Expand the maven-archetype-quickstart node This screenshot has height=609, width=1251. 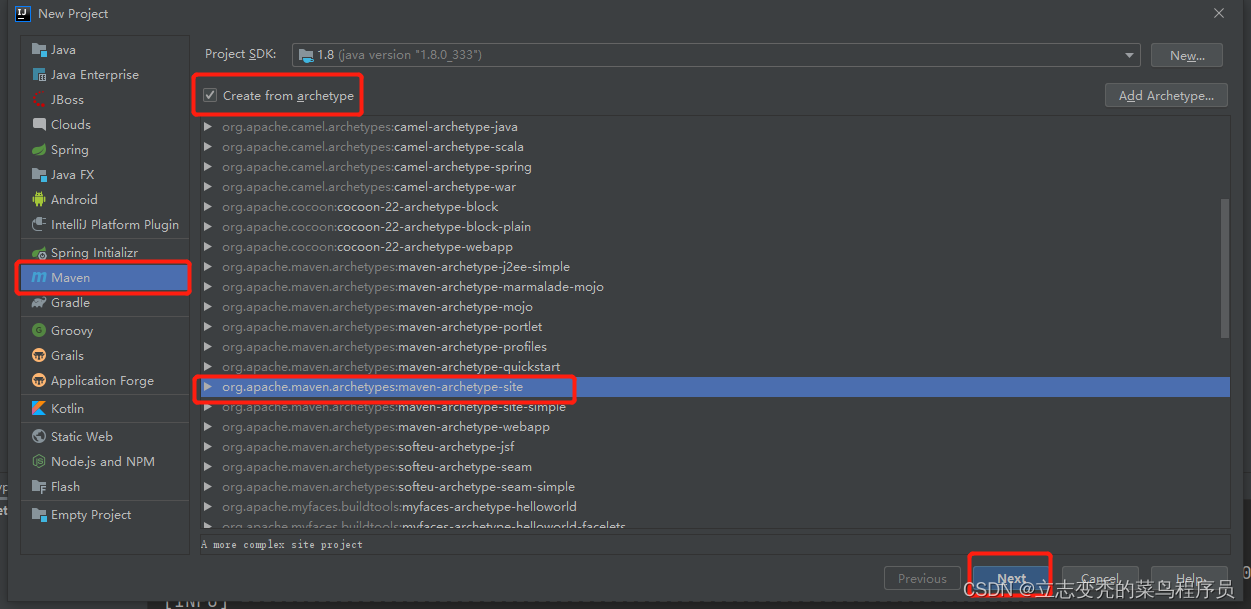click(x=208, y=367)
